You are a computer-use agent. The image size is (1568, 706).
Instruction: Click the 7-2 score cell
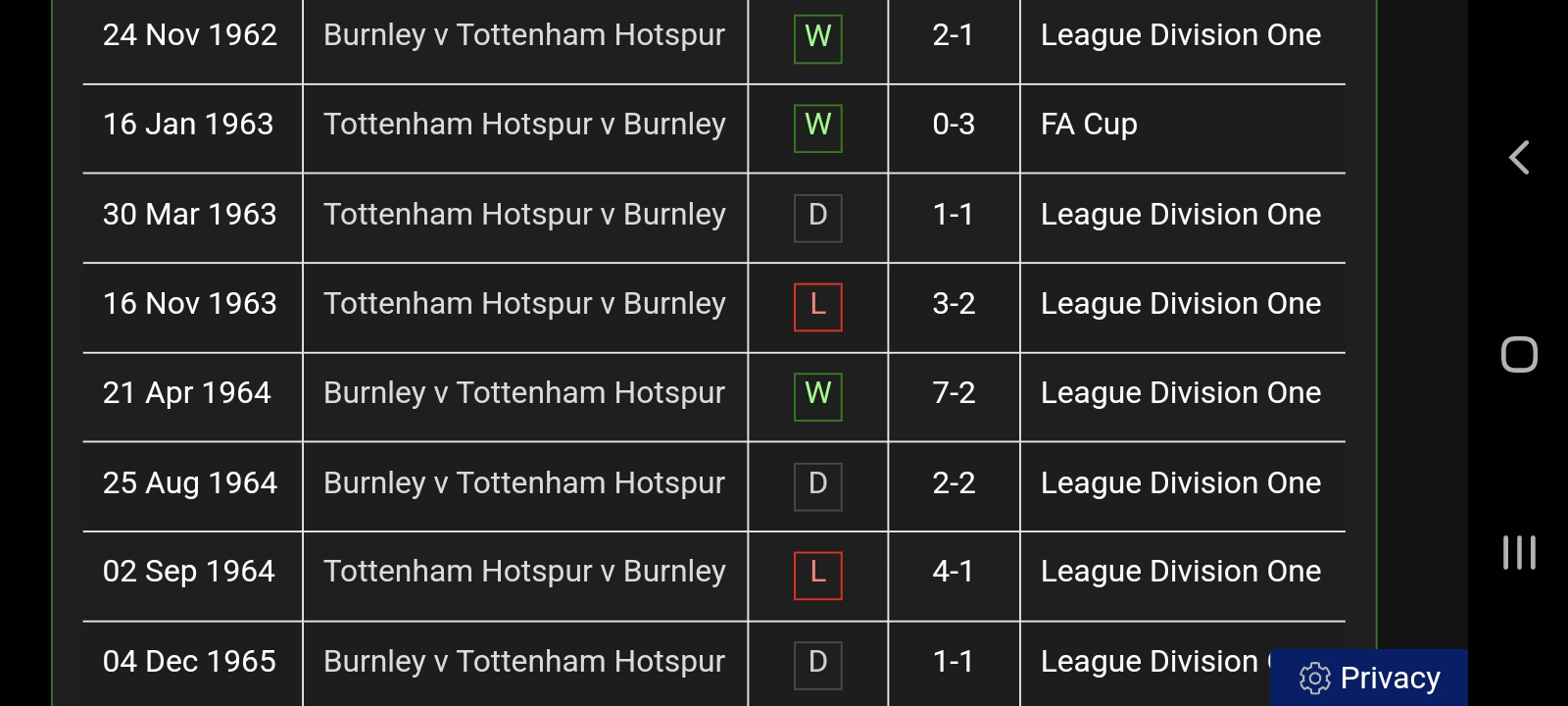[x=954, y=393]
